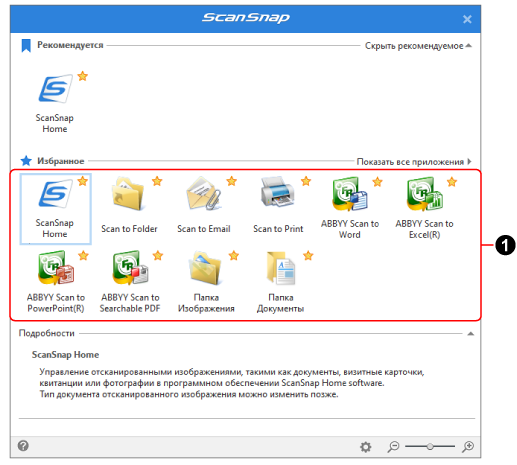Click the zoom out magnifier icon
Screen dimensions: 517x465
393,446
